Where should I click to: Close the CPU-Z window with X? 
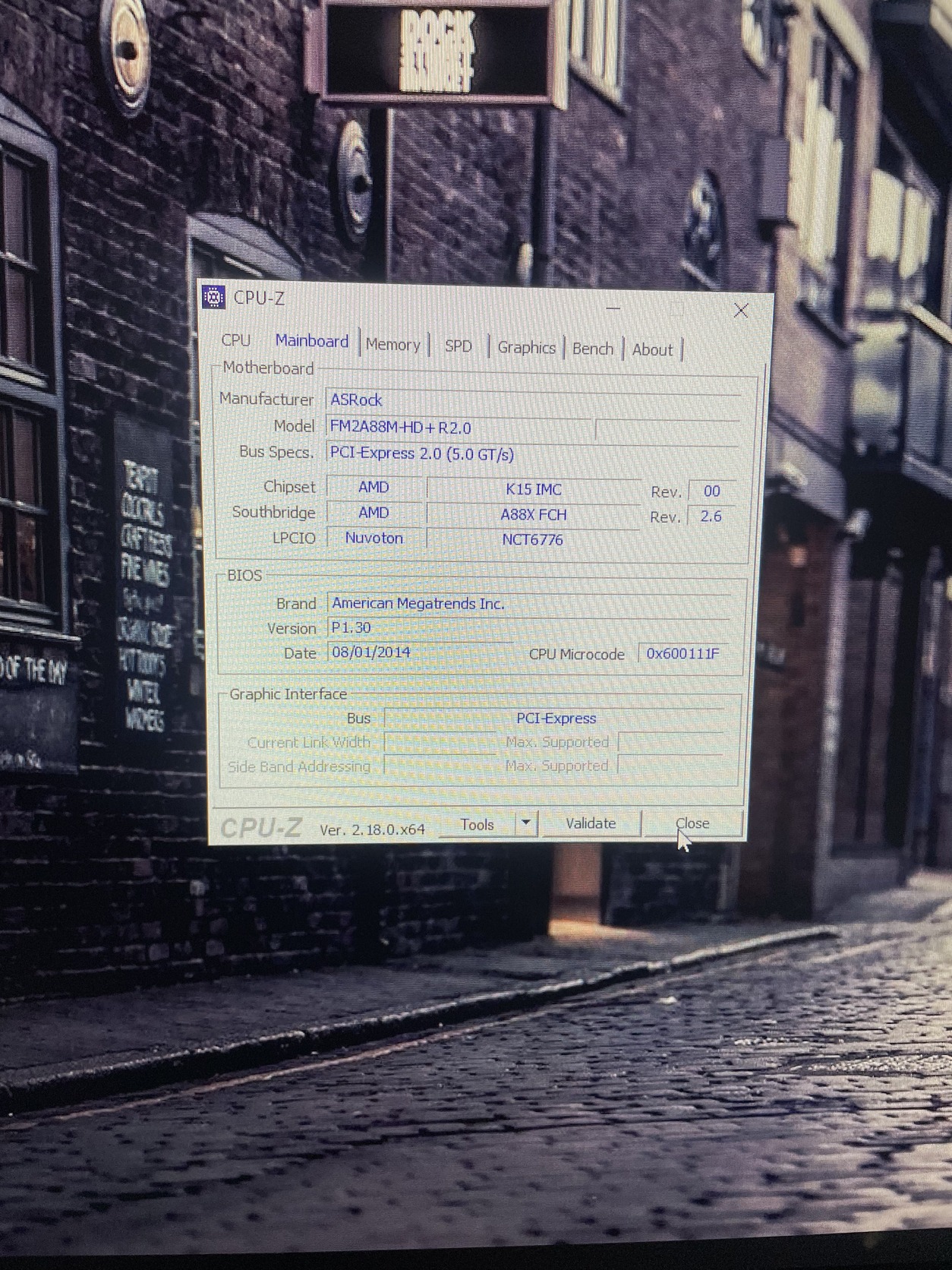[x=741, y=310]
